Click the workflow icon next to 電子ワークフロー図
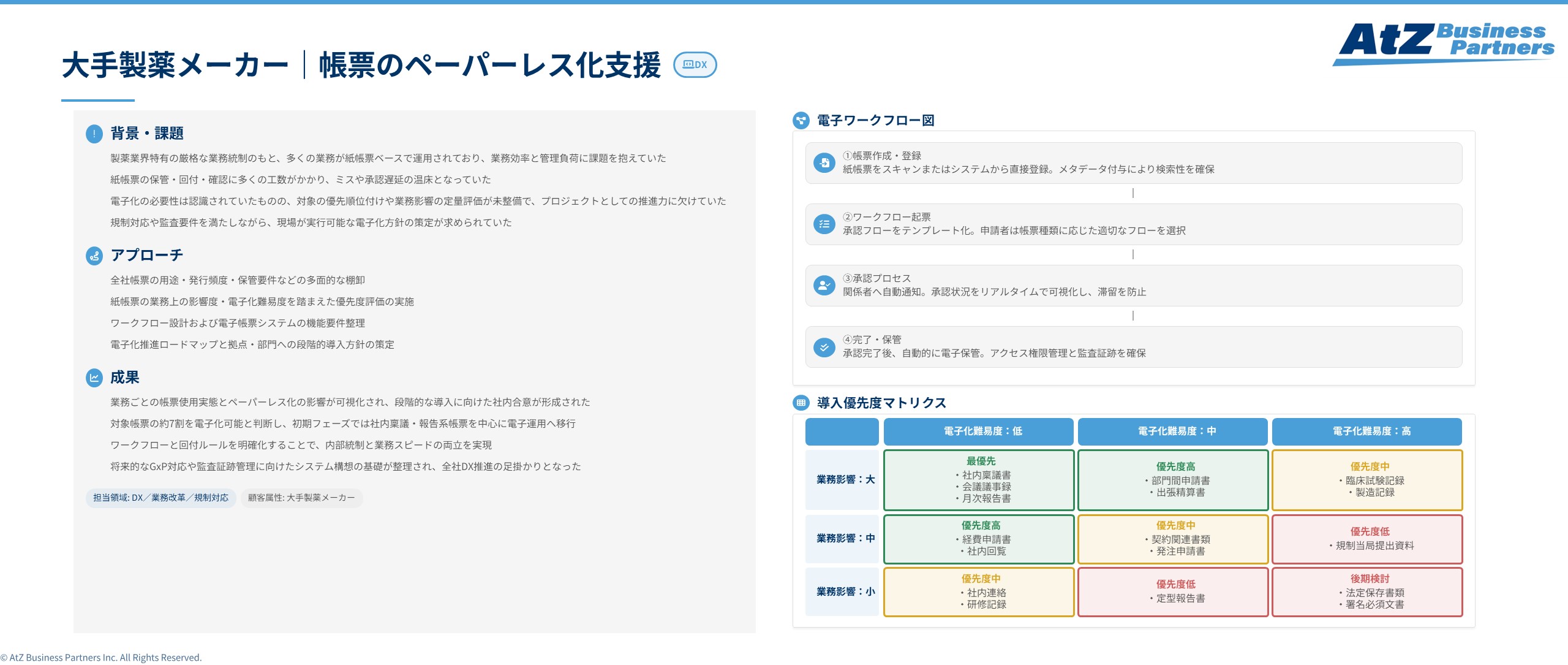The width and height of the screenshot is (1568, 665). pyautogui.click(x=801, y=120)
